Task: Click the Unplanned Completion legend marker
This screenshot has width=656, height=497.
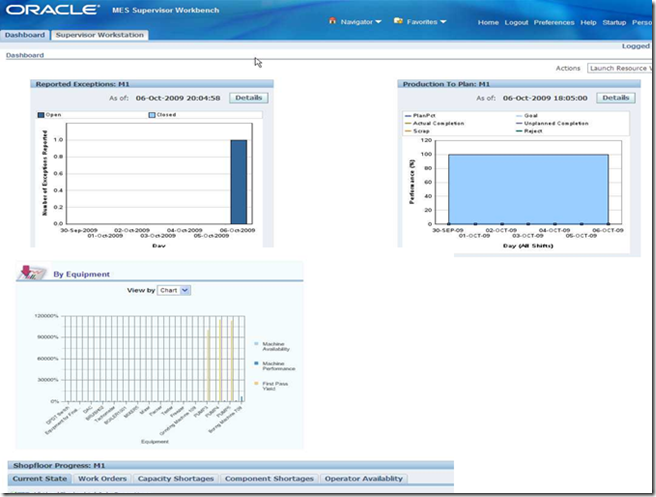Action: pos(519,123)
